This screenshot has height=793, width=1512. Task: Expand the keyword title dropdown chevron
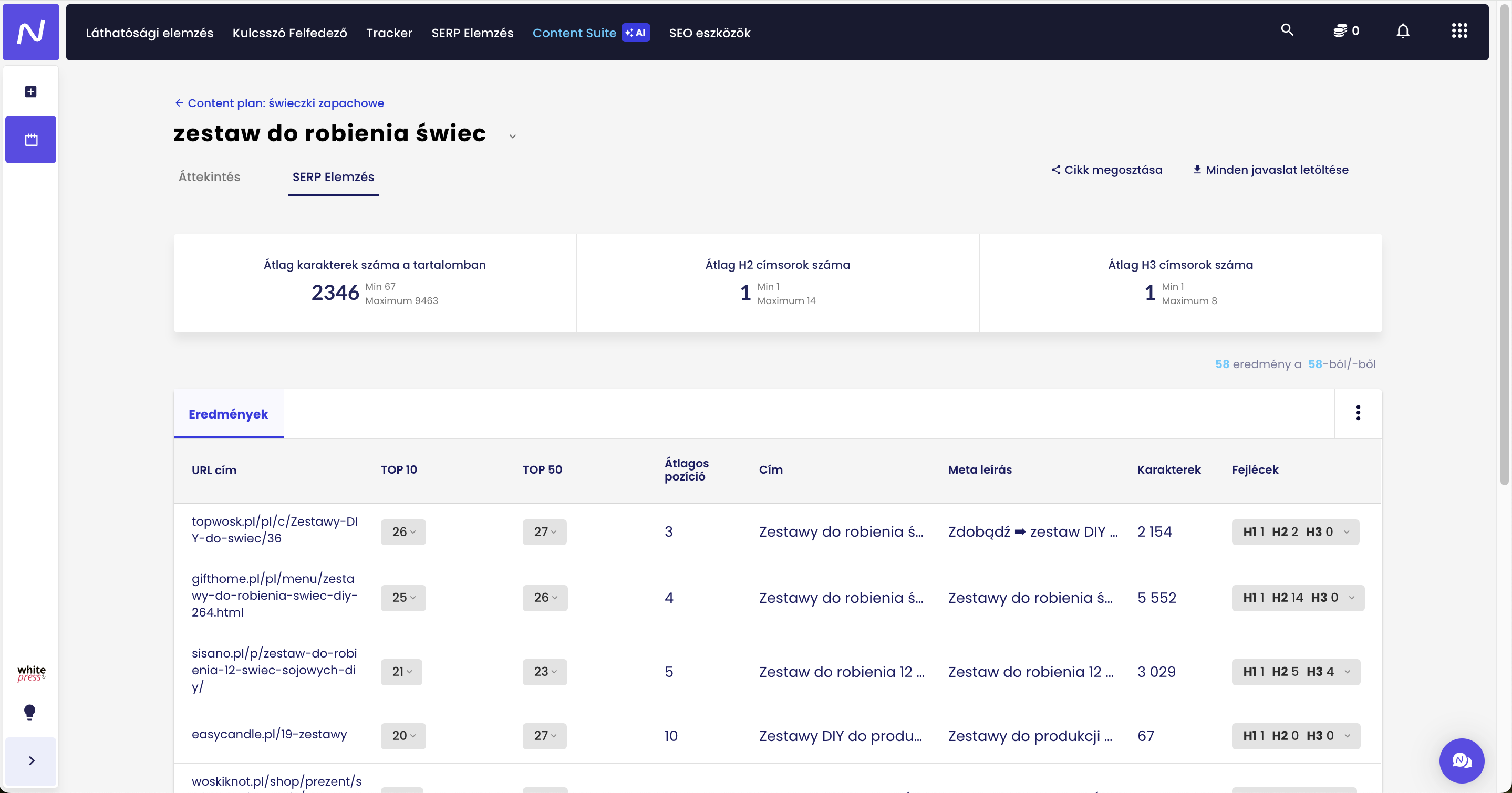tap(512, 136)
